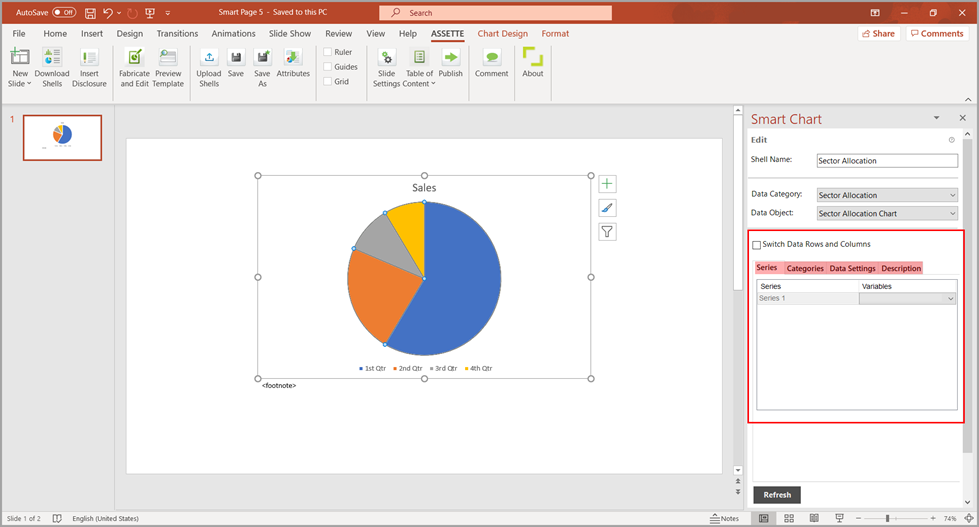
Task: Click the Undo icon in title bar
Action: click(108, 12)
